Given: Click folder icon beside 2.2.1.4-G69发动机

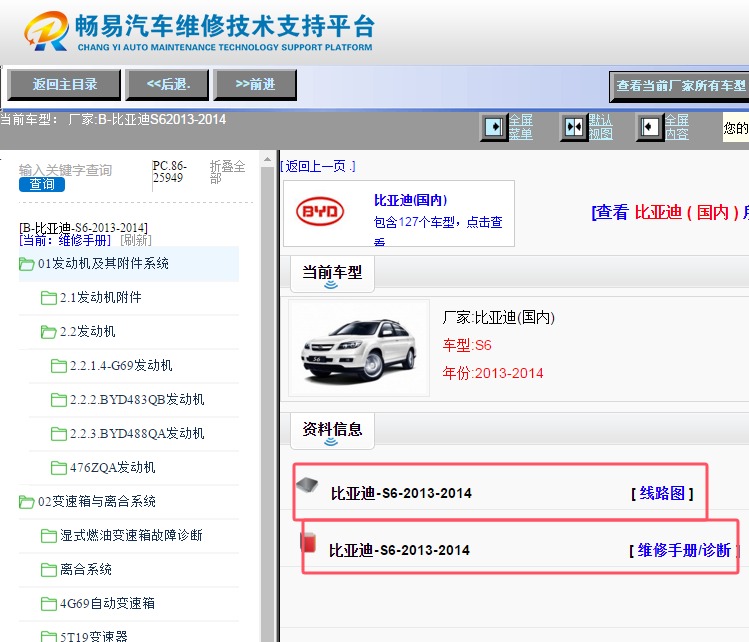Looking at the screenshot, I should point(59,366).
